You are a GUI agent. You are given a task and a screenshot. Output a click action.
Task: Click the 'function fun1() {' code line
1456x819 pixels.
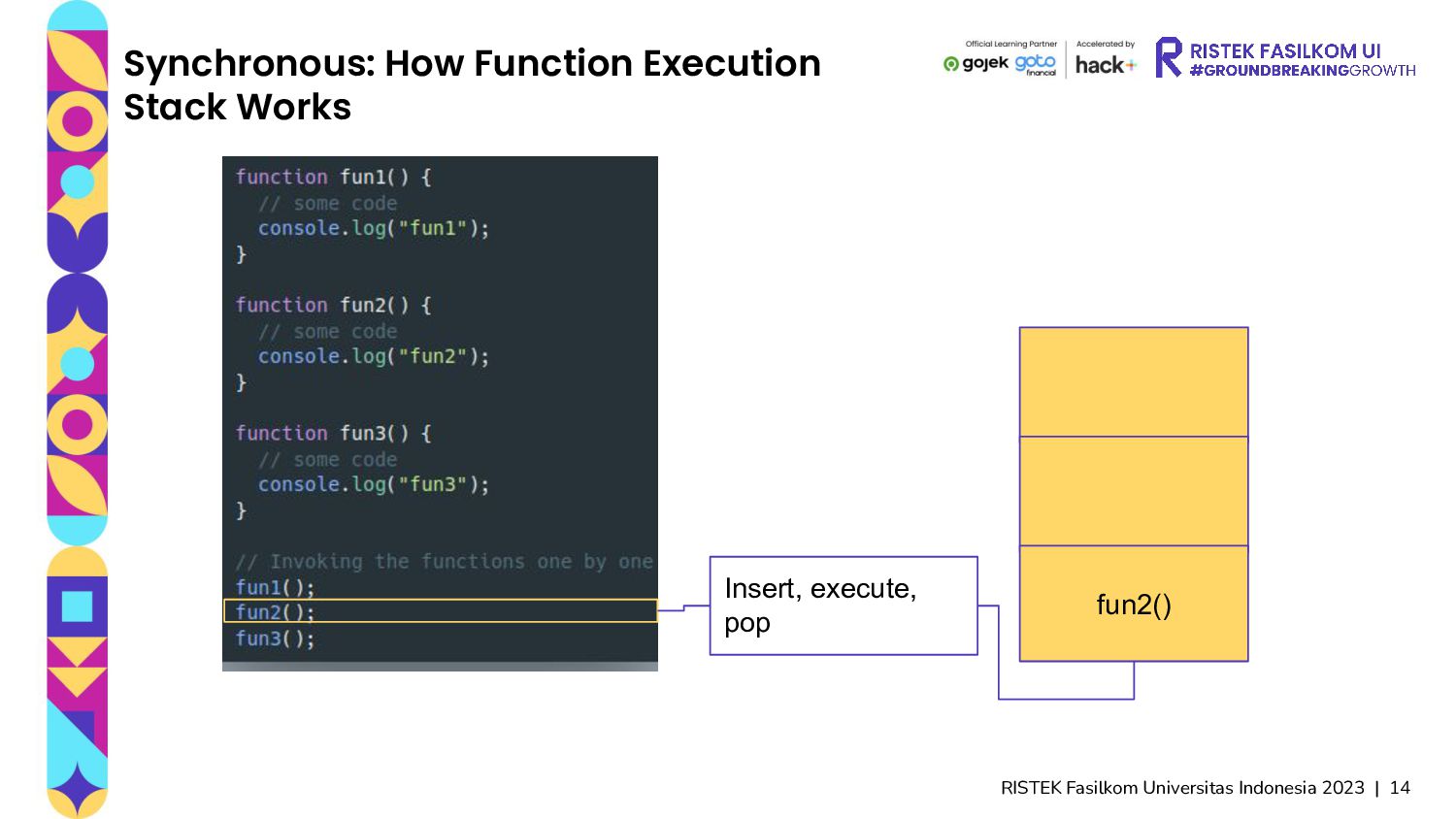pos(333,177)
